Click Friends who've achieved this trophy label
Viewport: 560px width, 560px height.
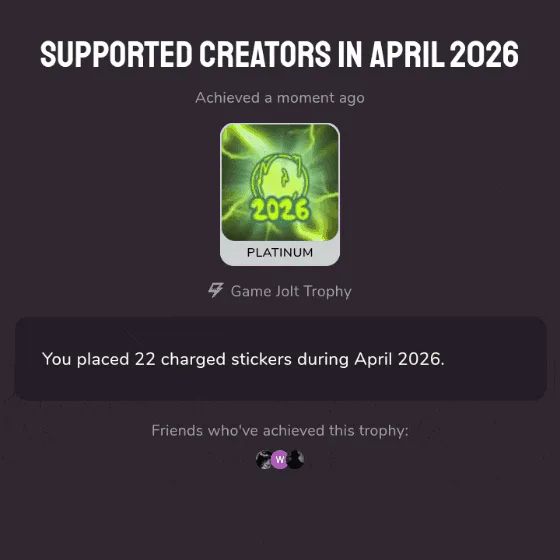(280, 431)
